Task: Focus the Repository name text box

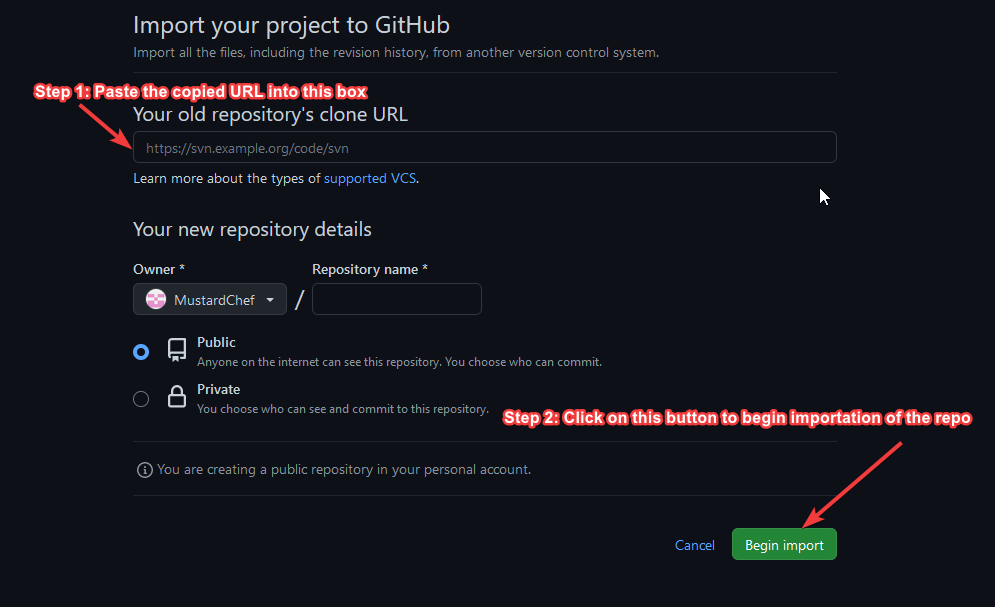Action: pyautogui.click(x=397, y=300)
